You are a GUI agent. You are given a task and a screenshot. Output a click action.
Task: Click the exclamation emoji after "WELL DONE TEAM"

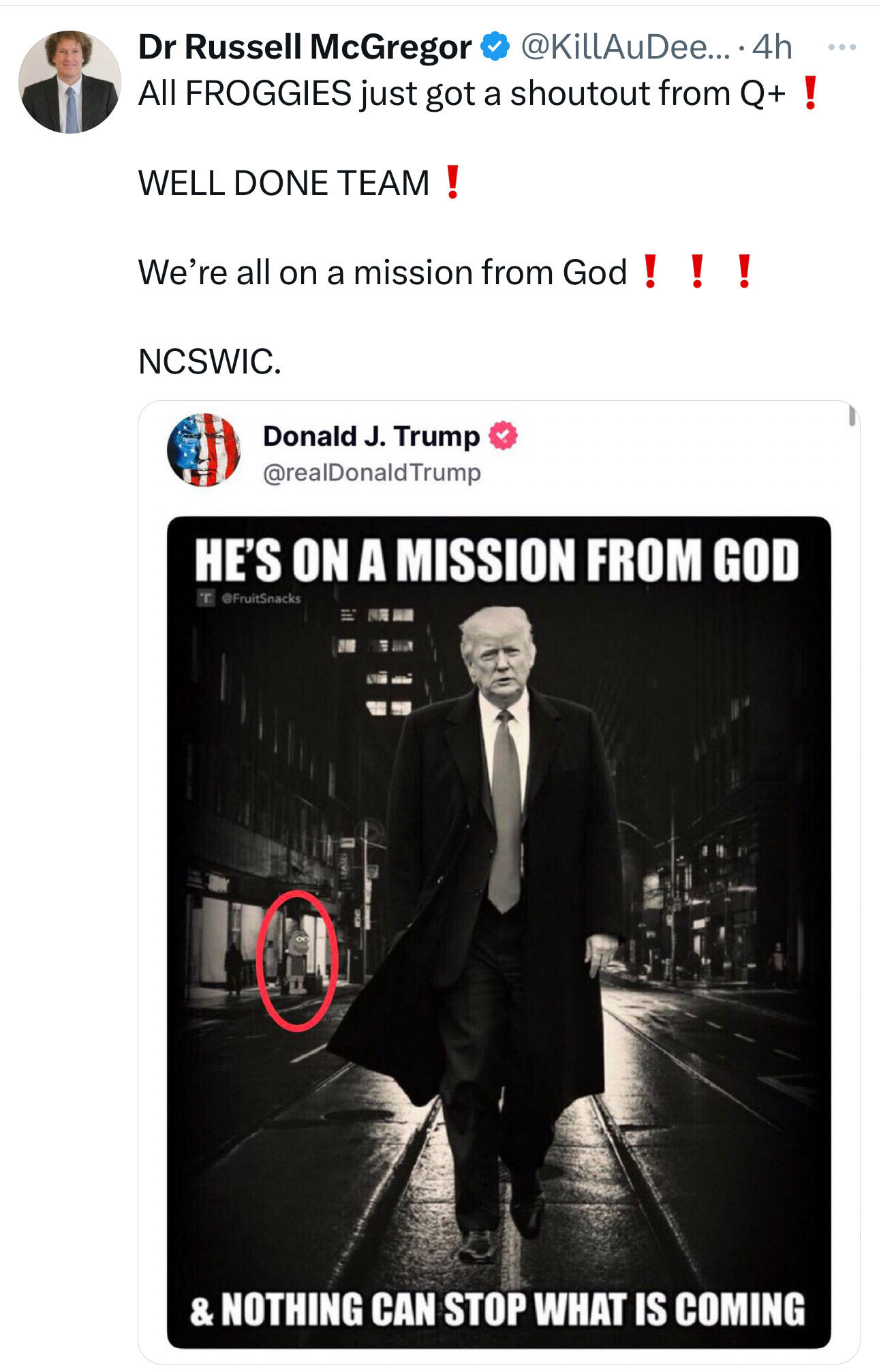click(452, 183)
